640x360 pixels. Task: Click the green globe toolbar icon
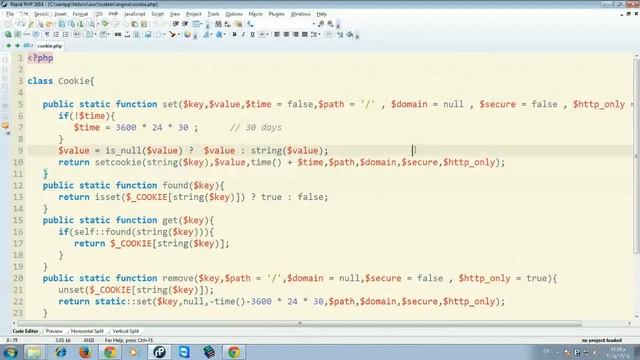8,35
